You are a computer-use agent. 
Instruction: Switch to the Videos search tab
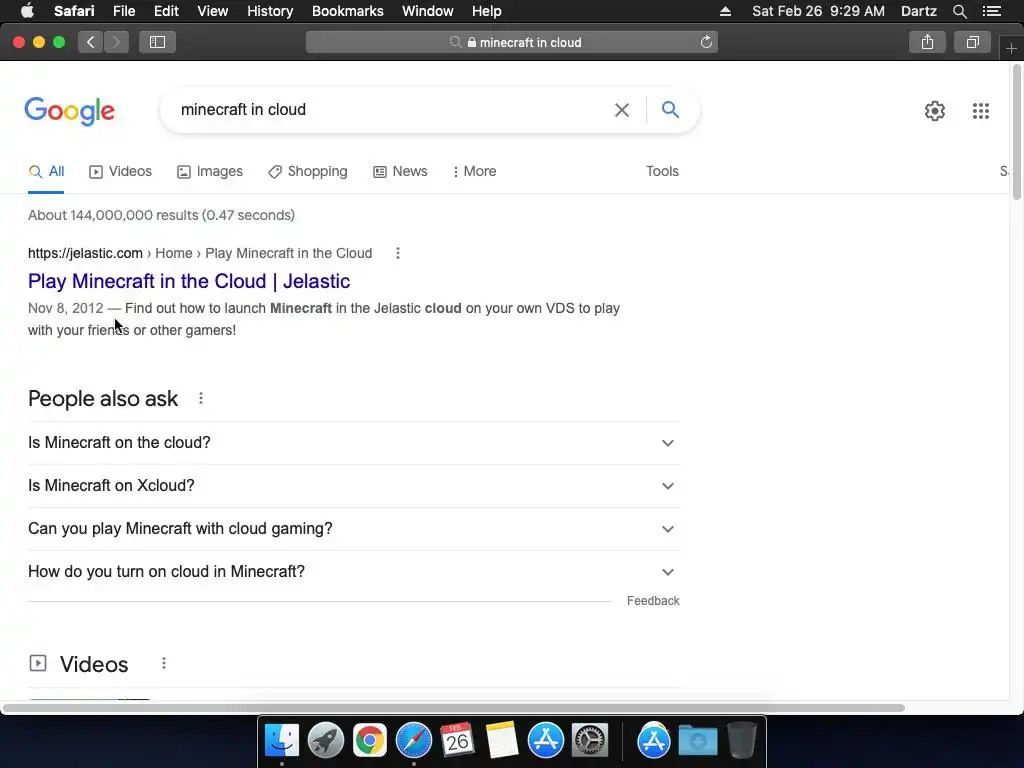[x=120, y=171]
